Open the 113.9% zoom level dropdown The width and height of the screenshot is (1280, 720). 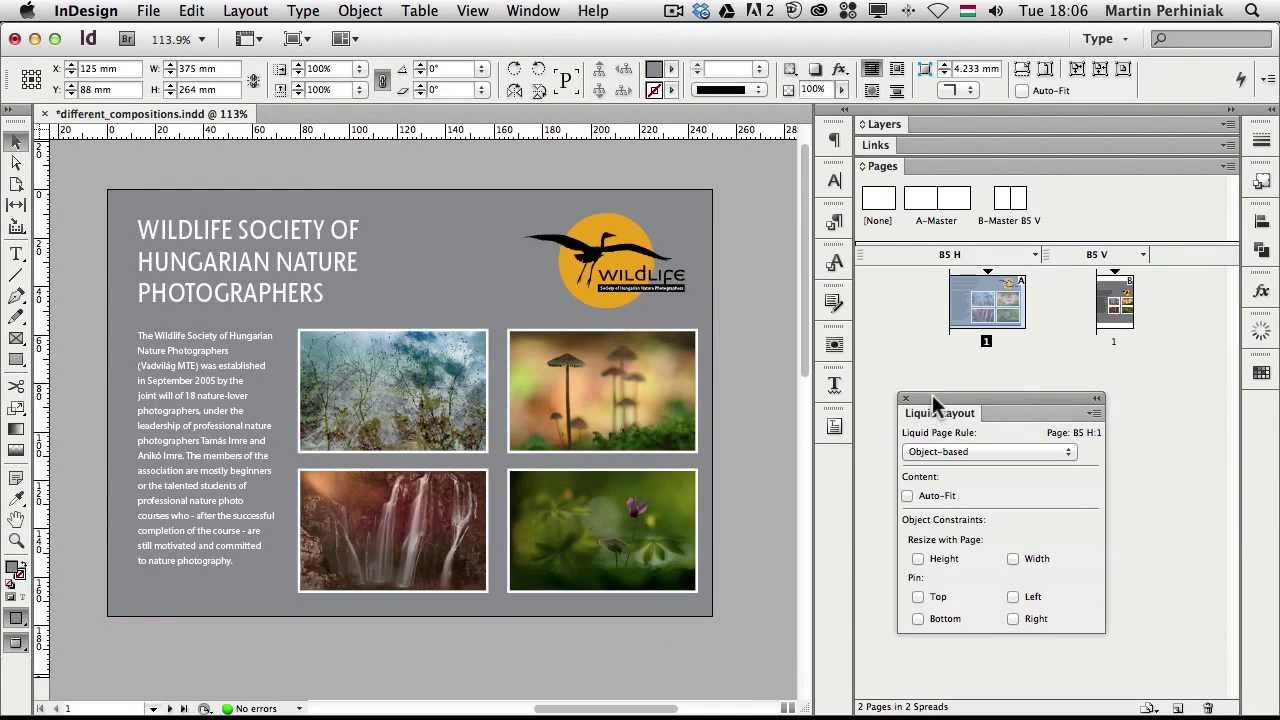click(201, 39)
